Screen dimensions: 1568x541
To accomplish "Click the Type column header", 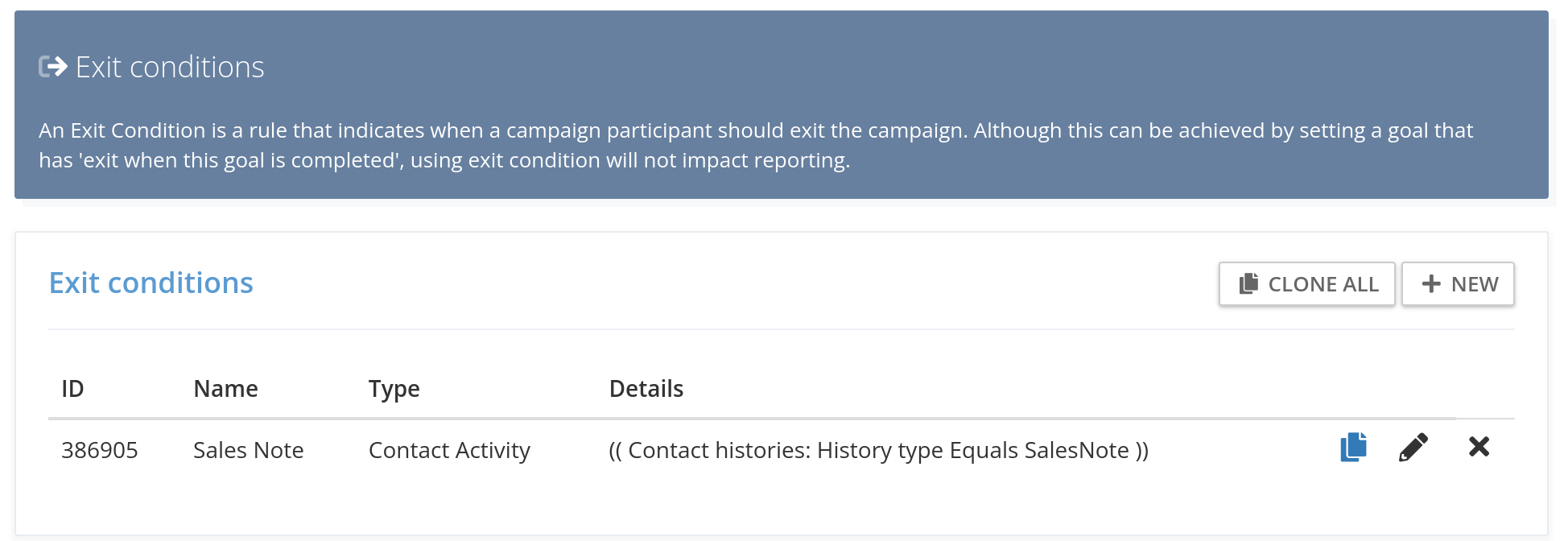I will coord(394,390).
